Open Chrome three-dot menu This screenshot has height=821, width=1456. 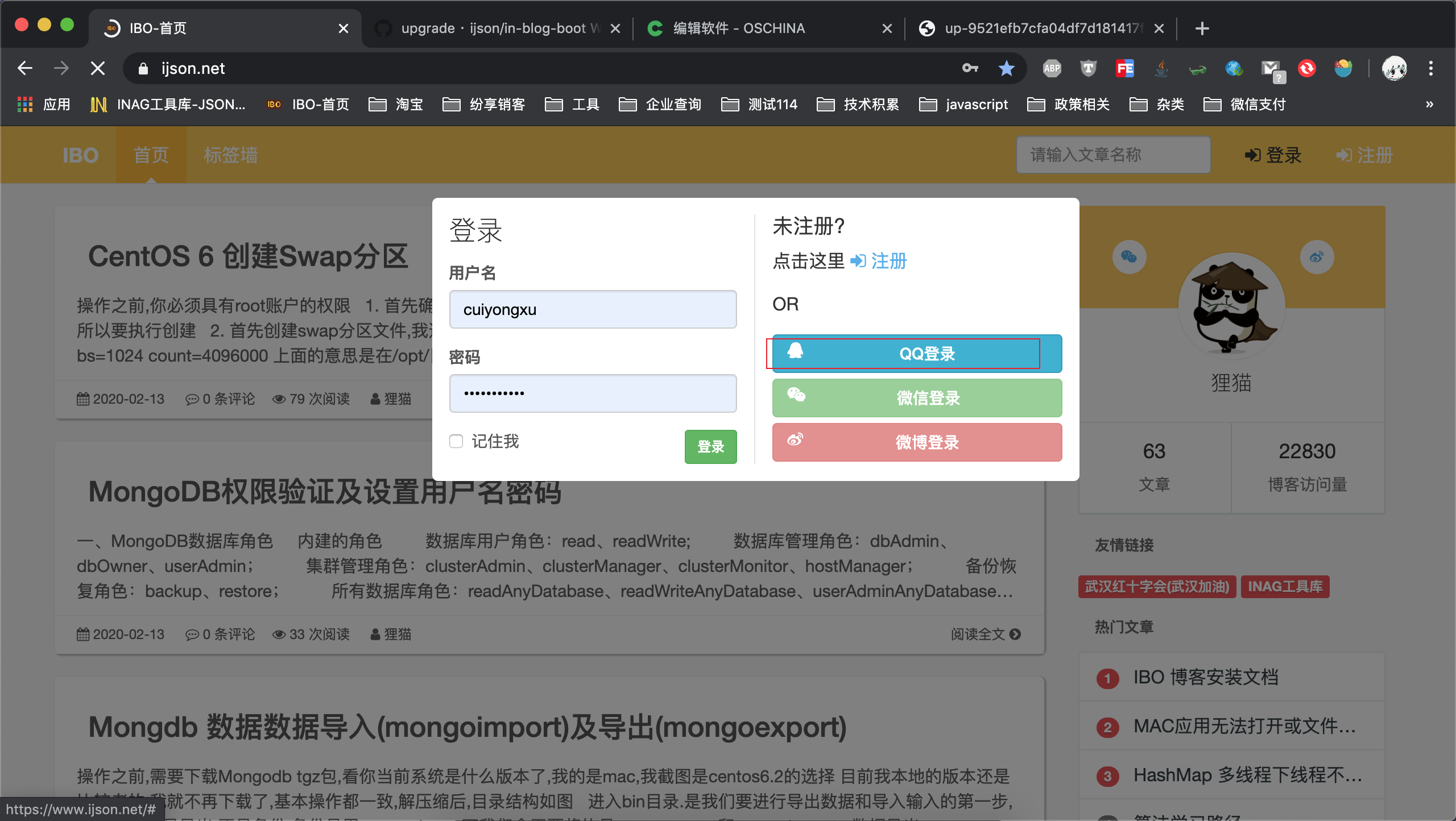point(1431,68)
